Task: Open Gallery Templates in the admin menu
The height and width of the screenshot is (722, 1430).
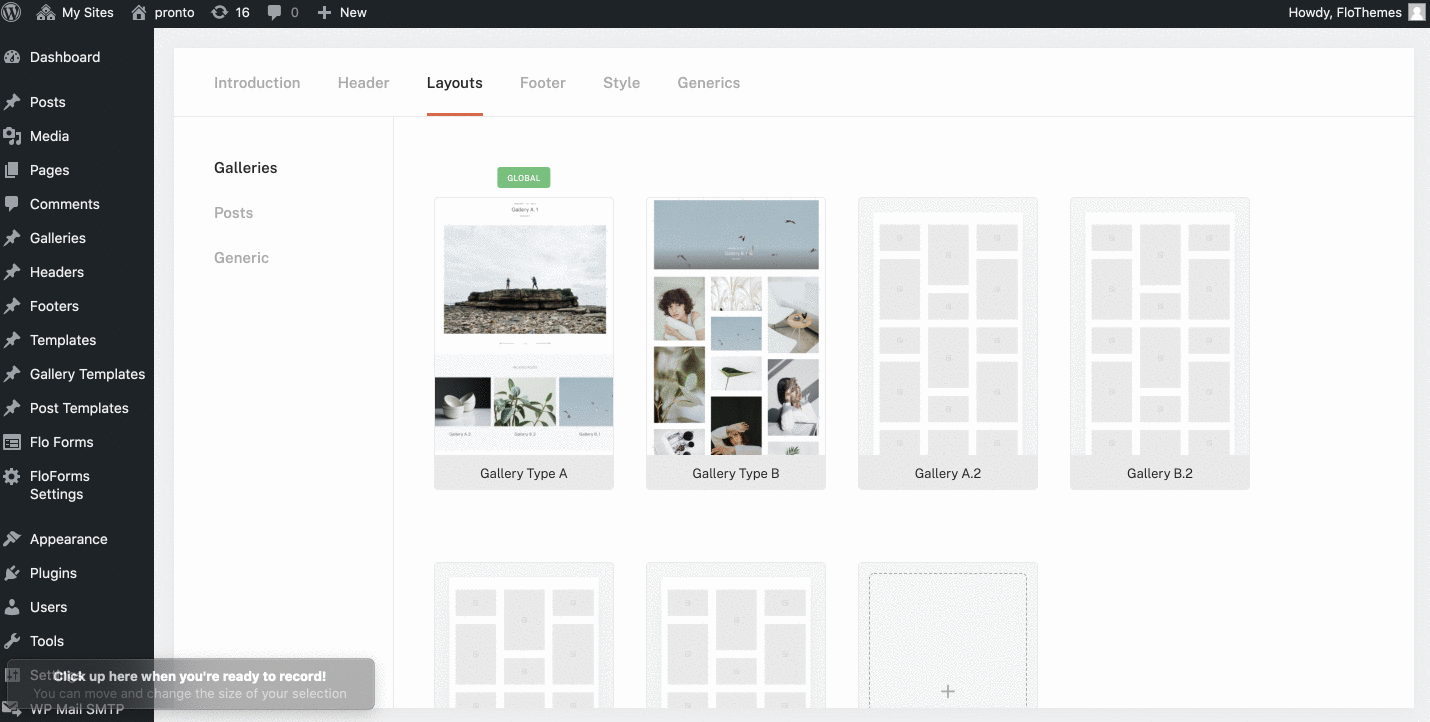Action: click(x=88, y=374)
